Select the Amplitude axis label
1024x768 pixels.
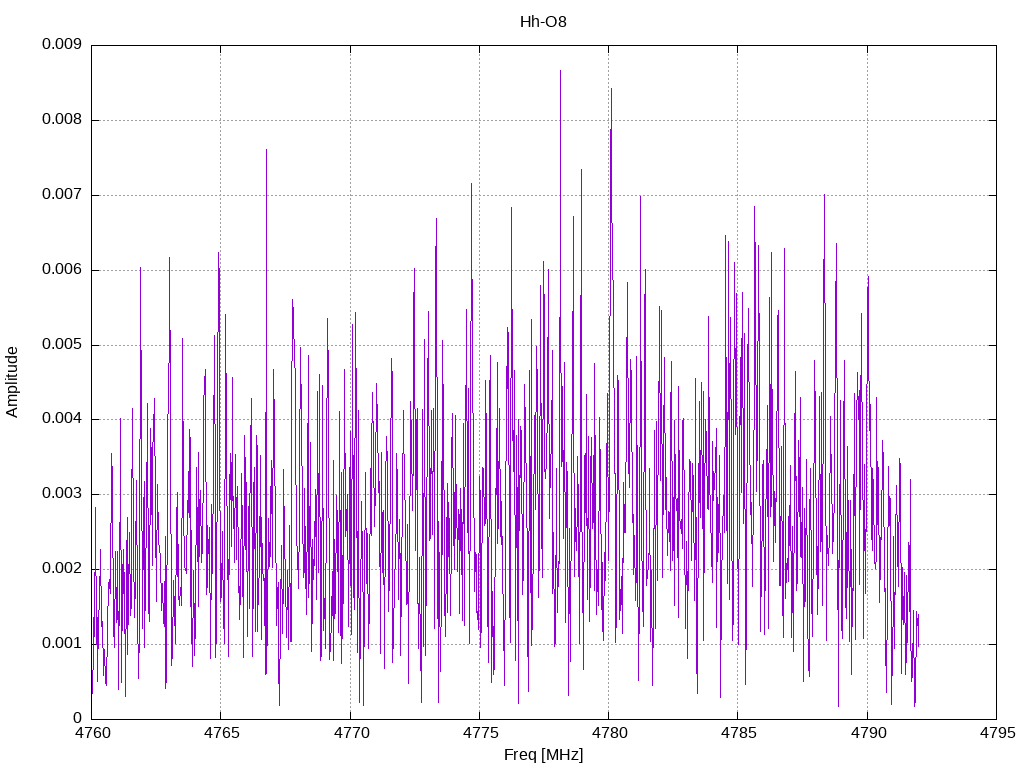pyautogui.click(x=12, y=382)
